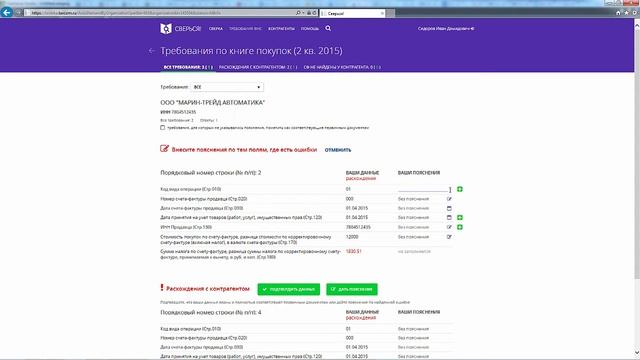Image resolution: width=640 pixels, height=360 pixels.
Task: Edit explanation for Номер счета-фактуры продавца row
Action: point(449,199)
